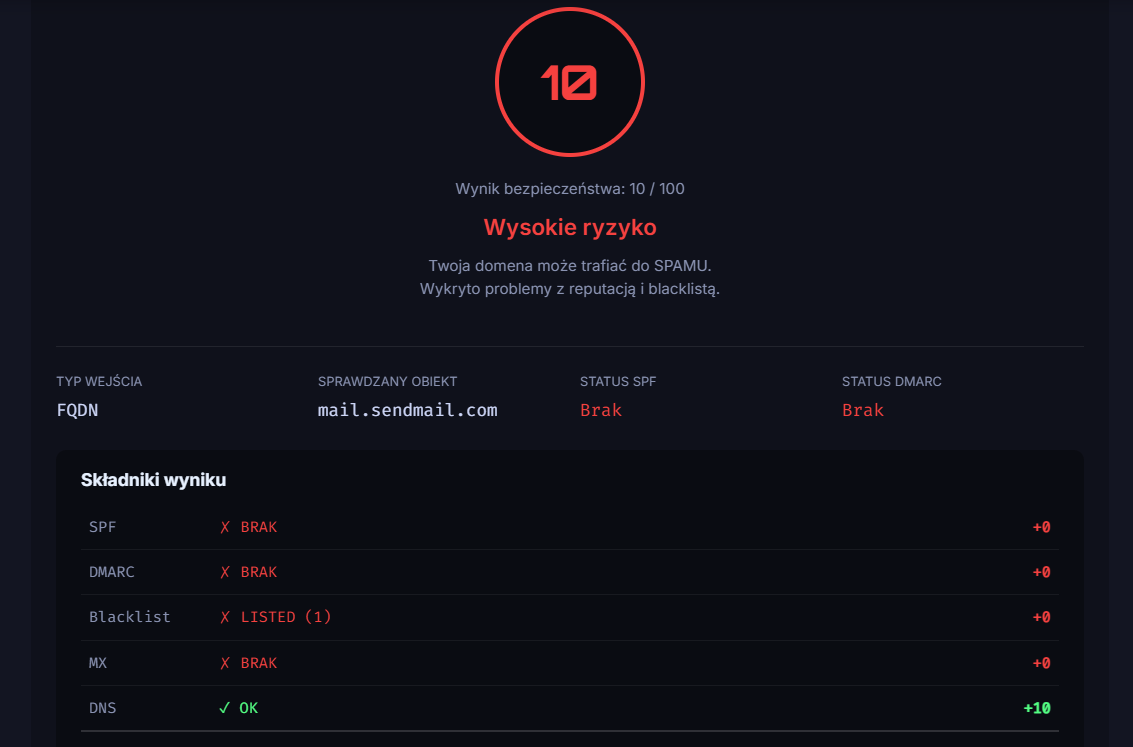Toggle the SPF BRAK status indicator
Image resolution: width=1133 pixels, height=747 pixels.
pos(258,526)
